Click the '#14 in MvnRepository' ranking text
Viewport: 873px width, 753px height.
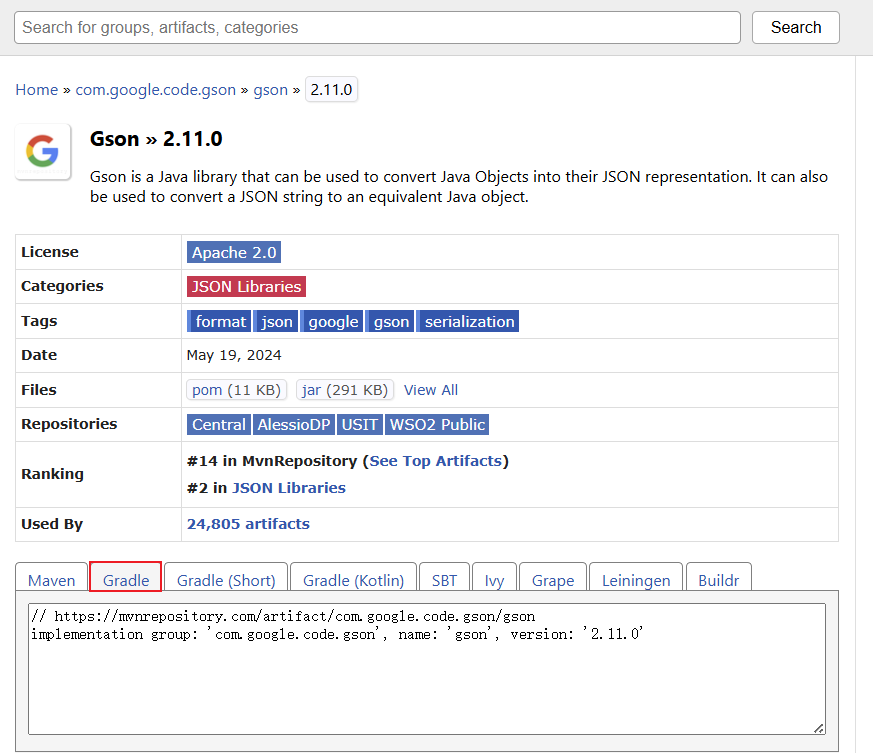272,461
